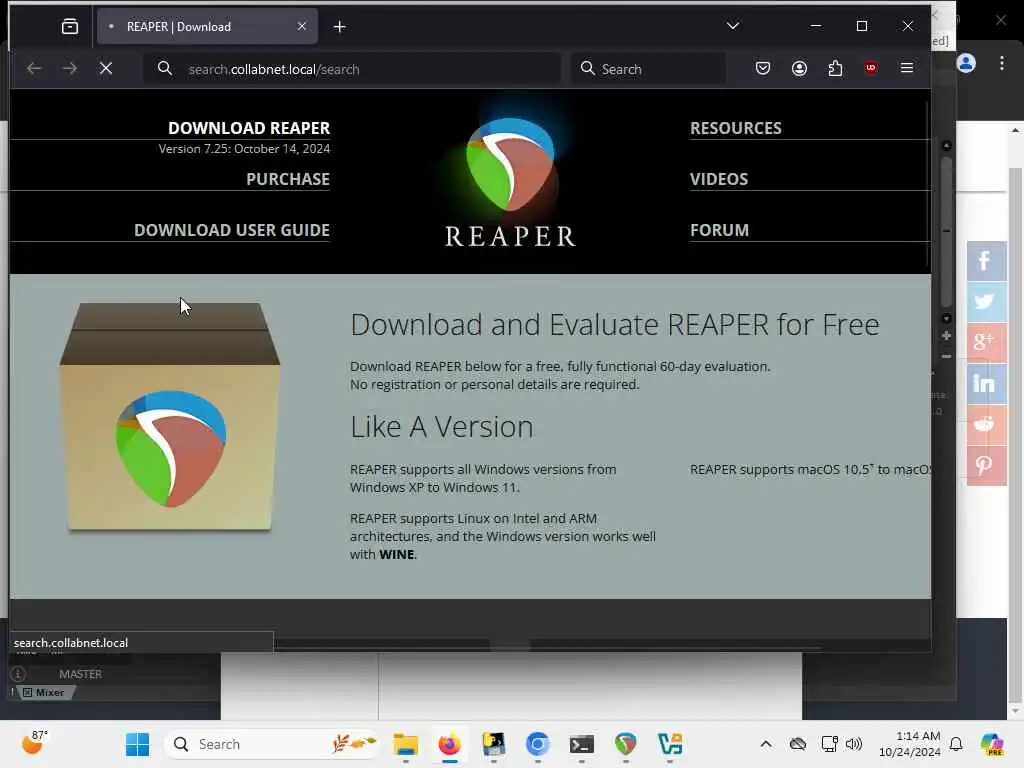This screenshot has width=1024, height=768.
Task: Open File Explorer from taskbar
Action: pyautogui.click(x=406, y=744)
